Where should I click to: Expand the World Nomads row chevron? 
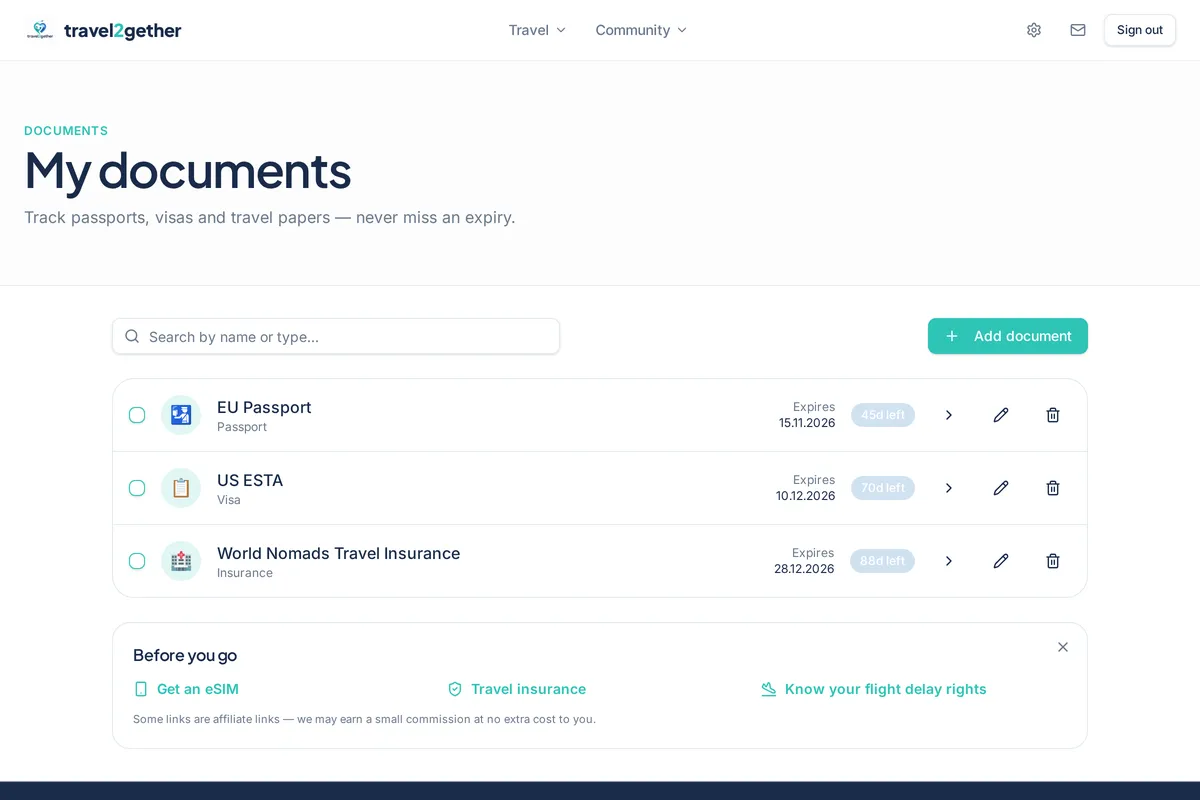949,561
